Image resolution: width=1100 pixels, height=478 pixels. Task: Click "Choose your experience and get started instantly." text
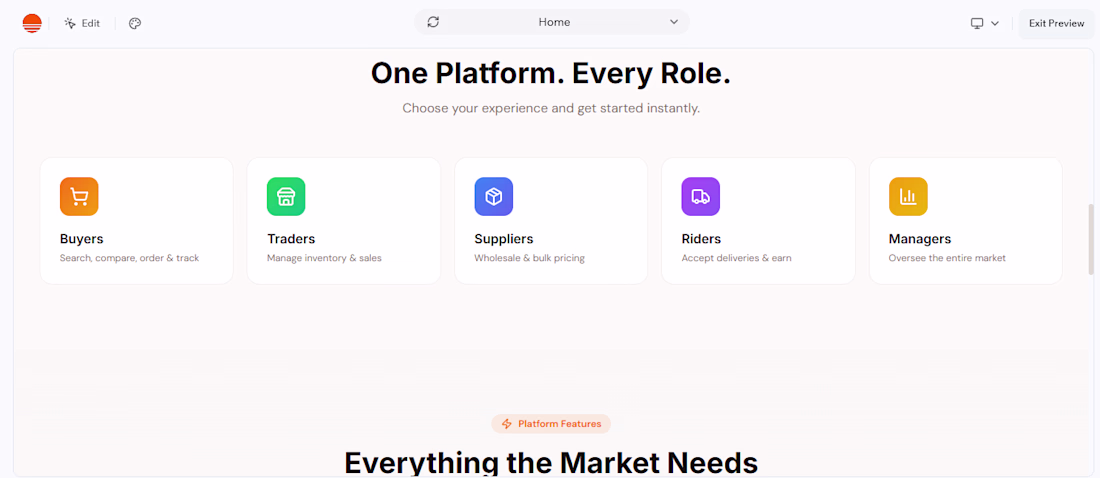551,109
